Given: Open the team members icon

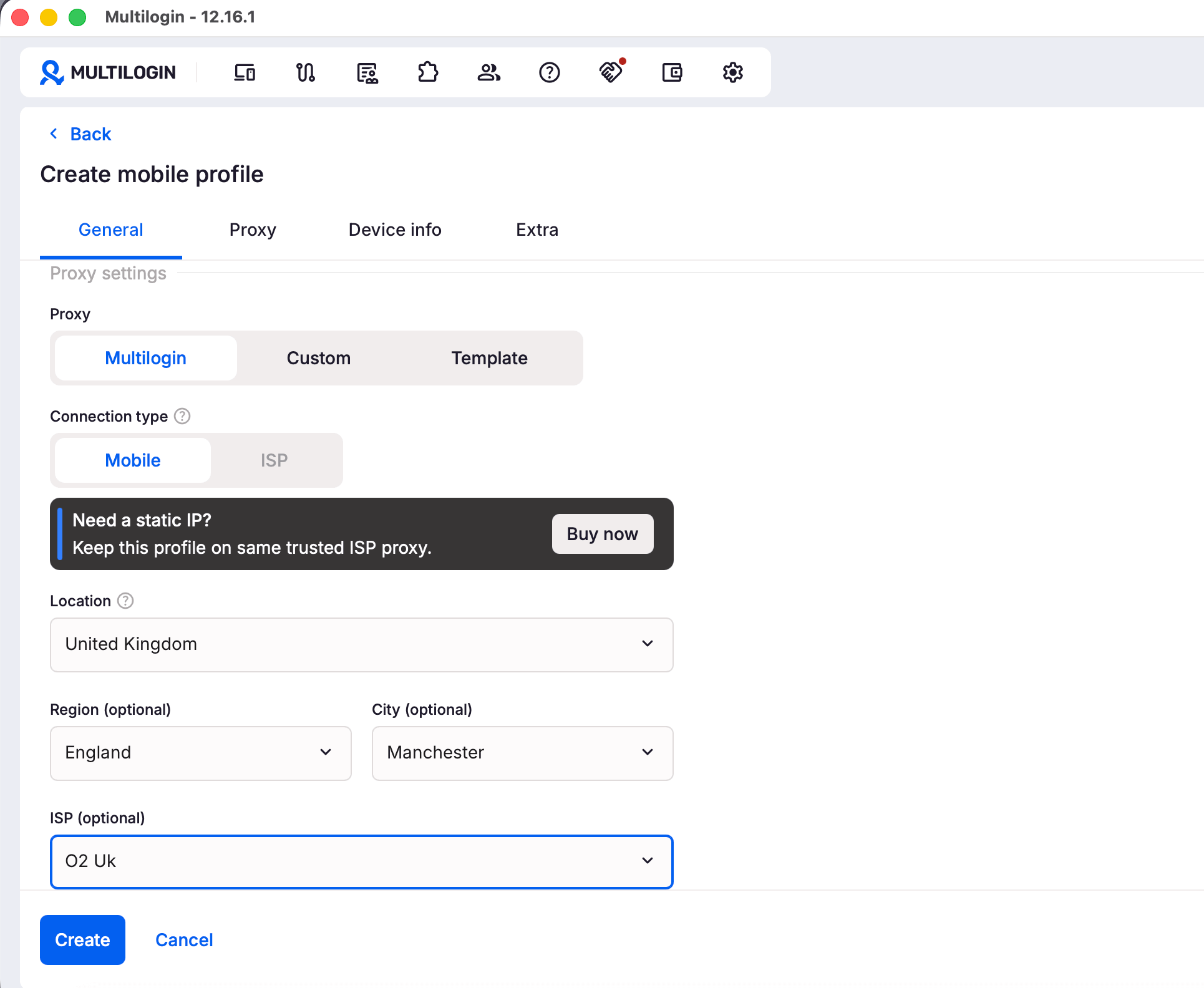Looking at the screenshot, I should tap(489, 72).
